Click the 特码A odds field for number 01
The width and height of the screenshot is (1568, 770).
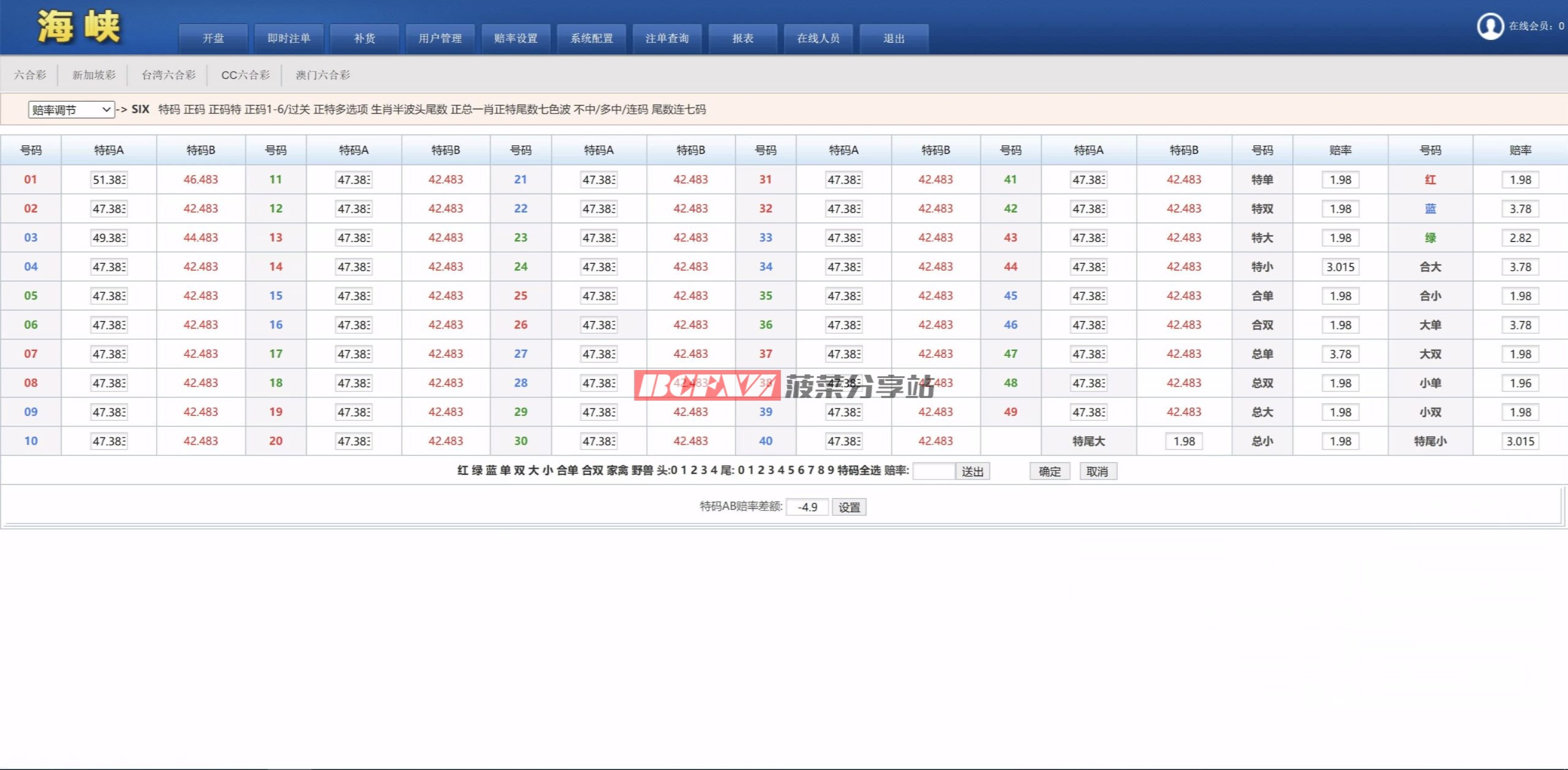[109, 180]
